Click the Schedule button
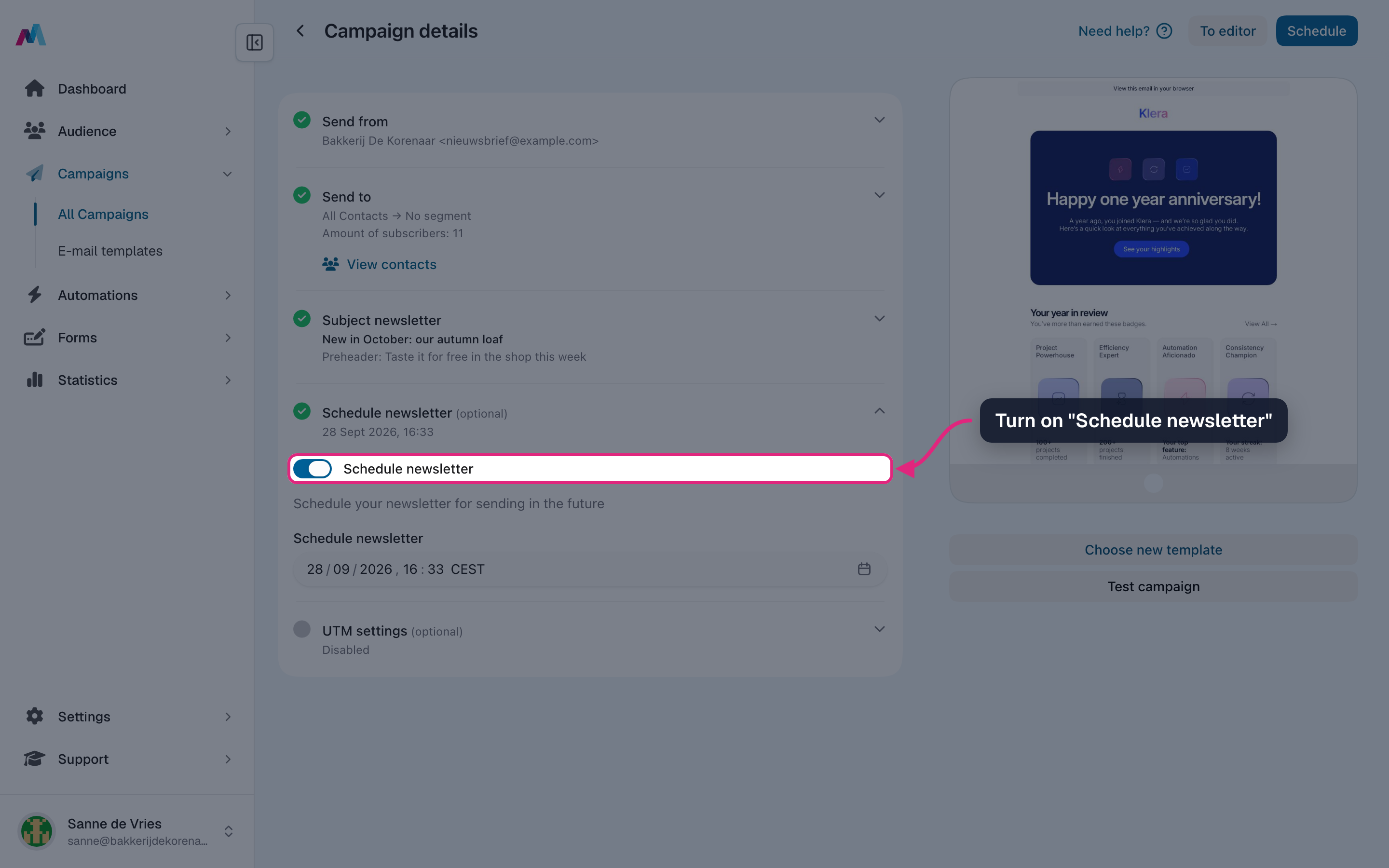Image resolution: width=1389 pixels, height=868 pixels. coord(1317,31)
